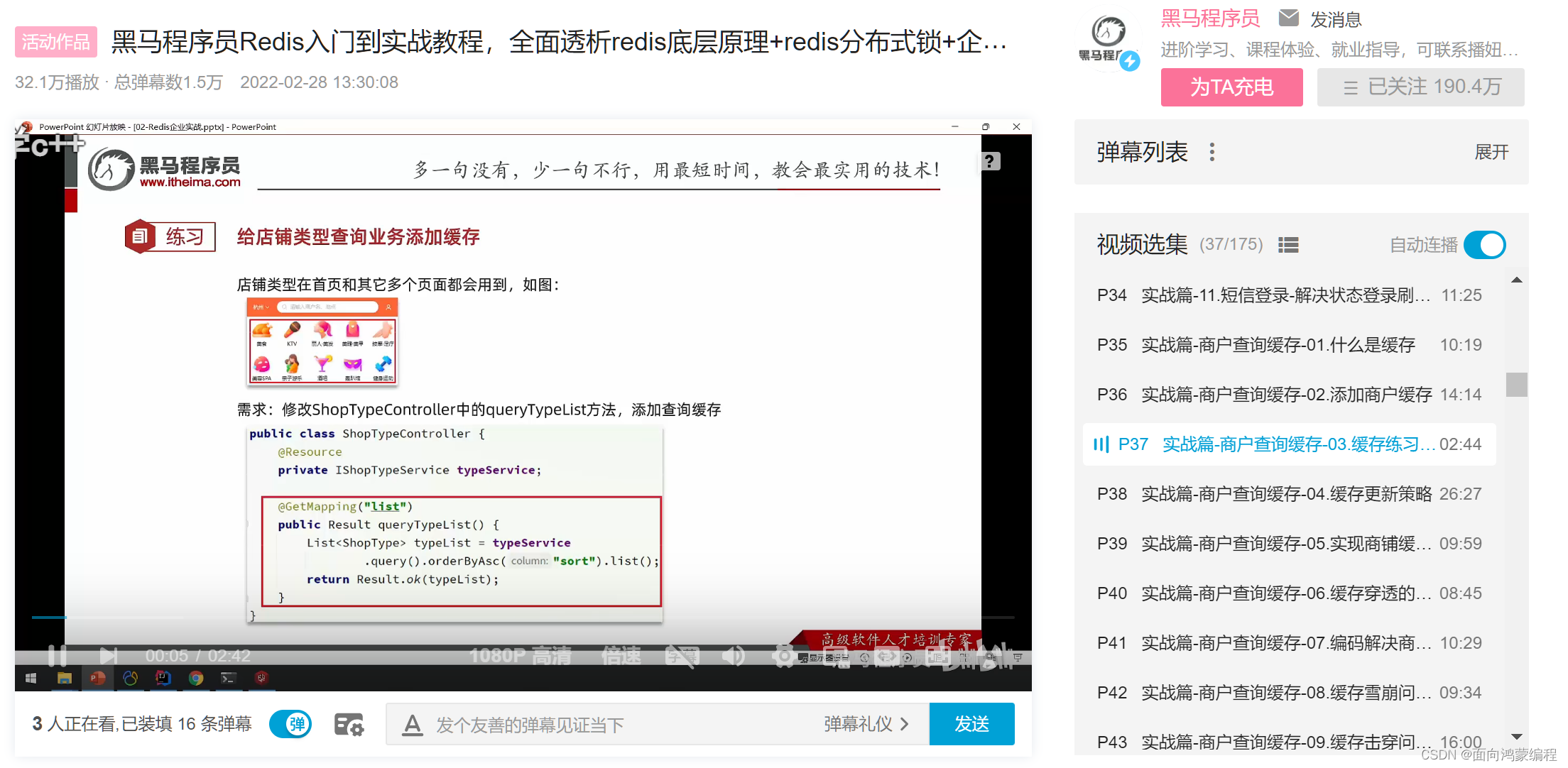Click the store category thumbnail image on the slide
This screenshot has height=768, width=1568.
(x=322, y=342)
